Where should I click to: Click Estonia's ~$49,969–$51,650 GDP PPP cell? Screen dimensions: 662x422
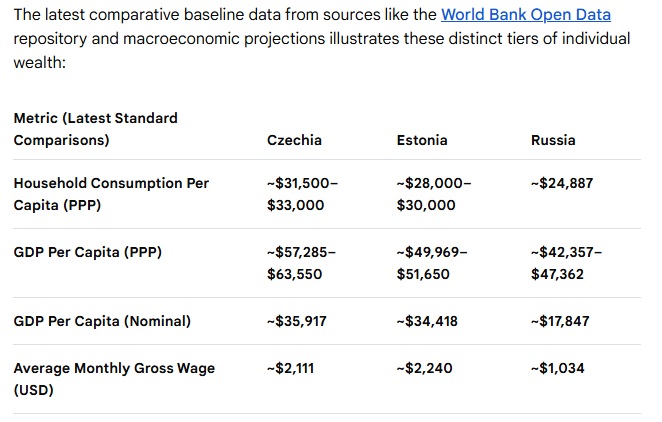click(432, 263)
